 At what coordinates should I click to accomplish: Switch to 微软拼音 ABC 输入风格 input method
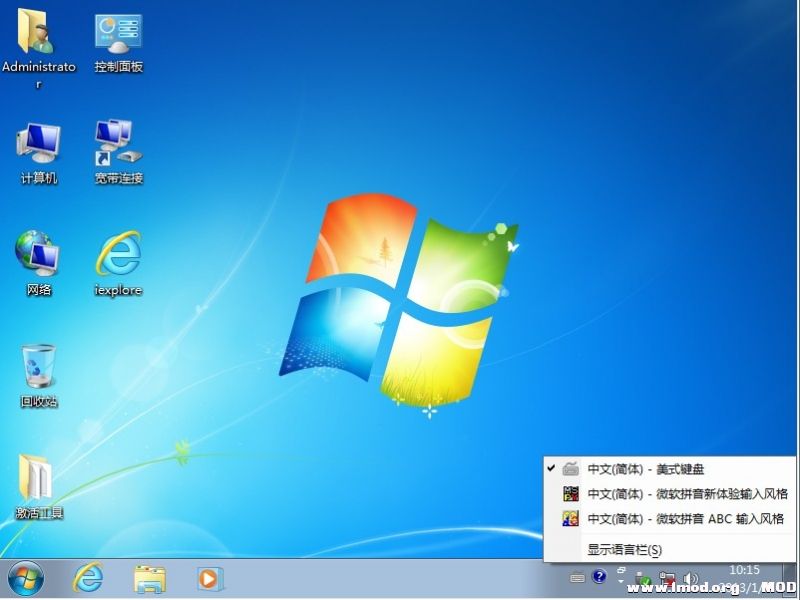tap(686, 519)
